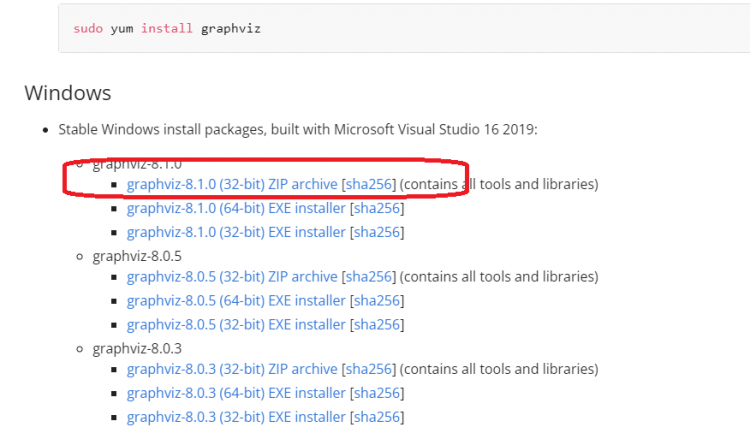750x433 pixels.
Task: Open sha256 link for 8.0.5 ZIP archive
Action: [x=369, y=277]
